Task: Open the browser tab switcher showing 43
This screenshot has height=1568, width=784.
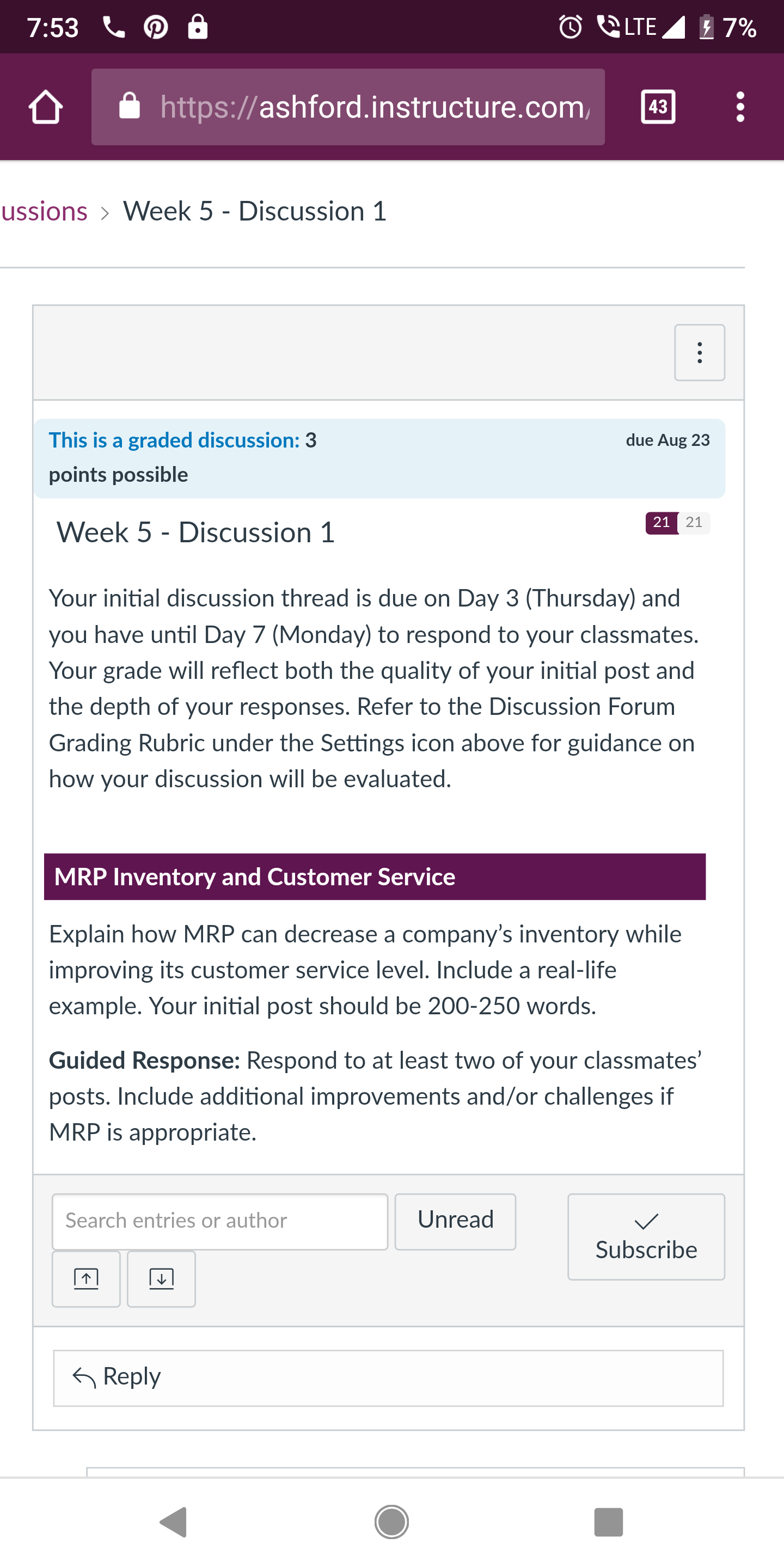Action: (x=658, y=107)
